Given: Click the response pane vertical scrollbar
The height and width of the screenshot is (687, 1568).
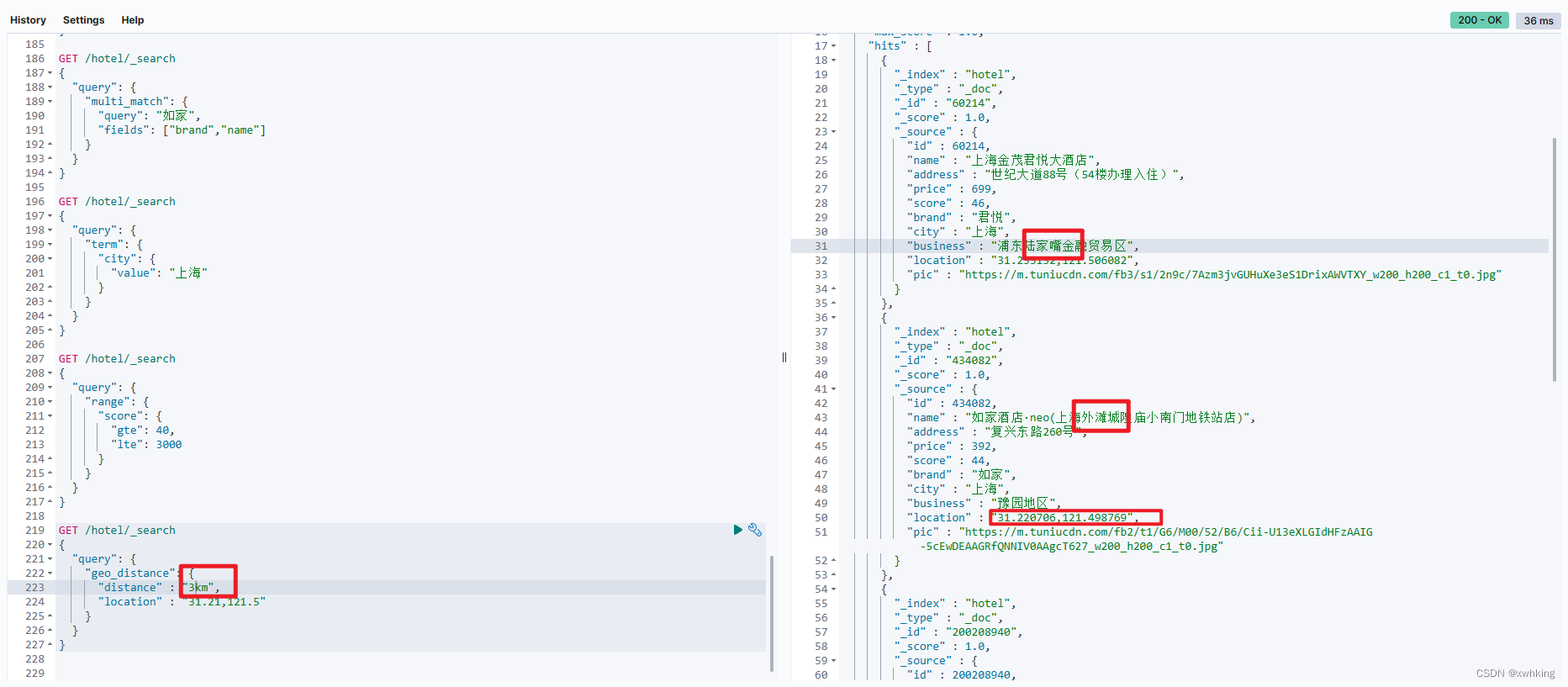Looking at the screenshot, I should pyautogui.click(x=1554, y=259).
